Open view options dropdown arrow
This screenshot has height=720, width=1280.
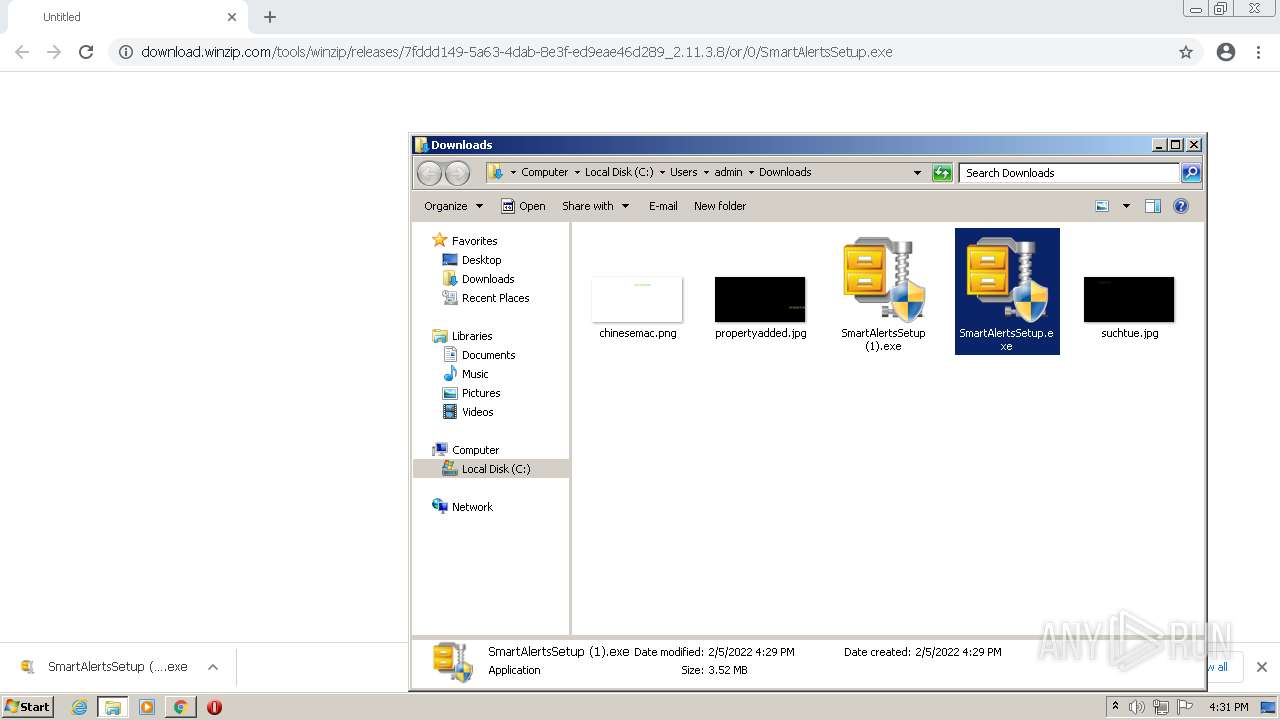pos(1126,206)
